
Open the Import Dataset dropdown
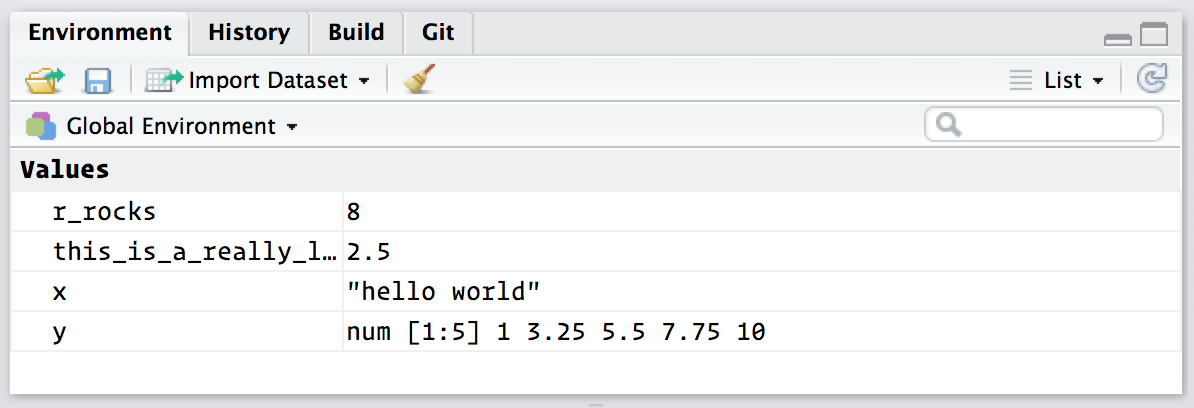pos(259,80)
